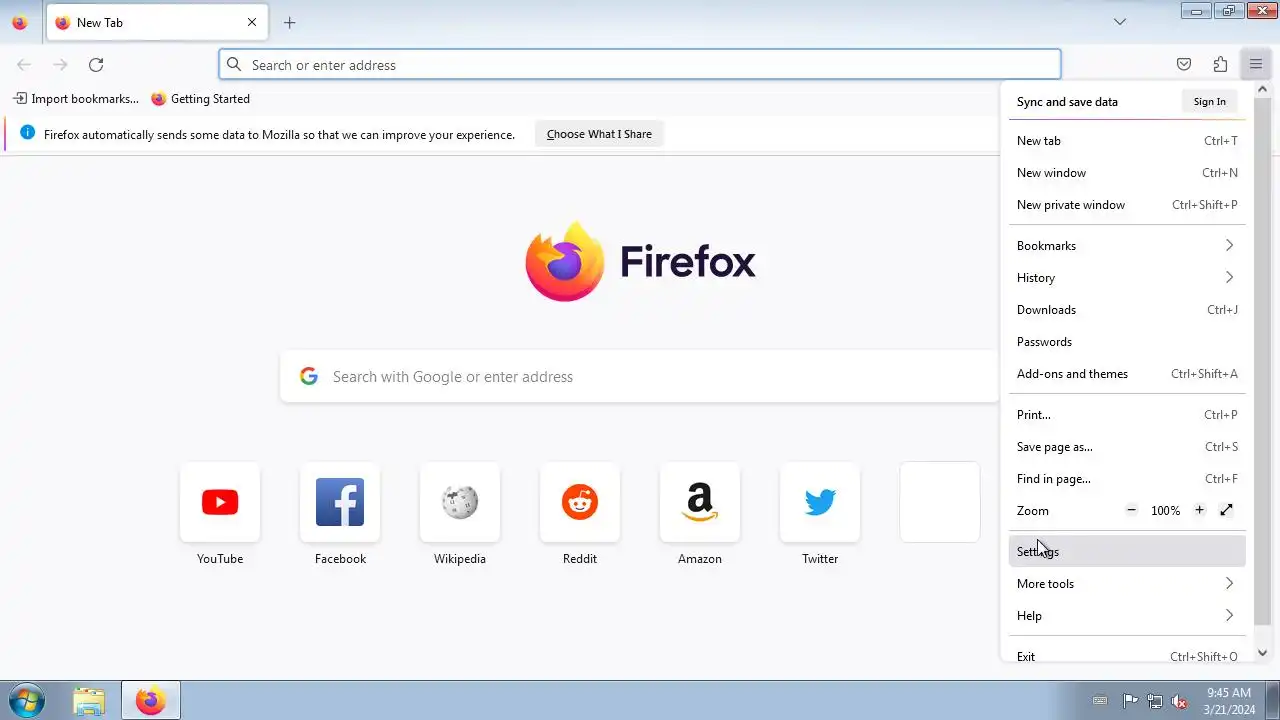Choose Find in page... menu item
The width and height of the screenshot is (1280, 720).
coord(1127,479)
